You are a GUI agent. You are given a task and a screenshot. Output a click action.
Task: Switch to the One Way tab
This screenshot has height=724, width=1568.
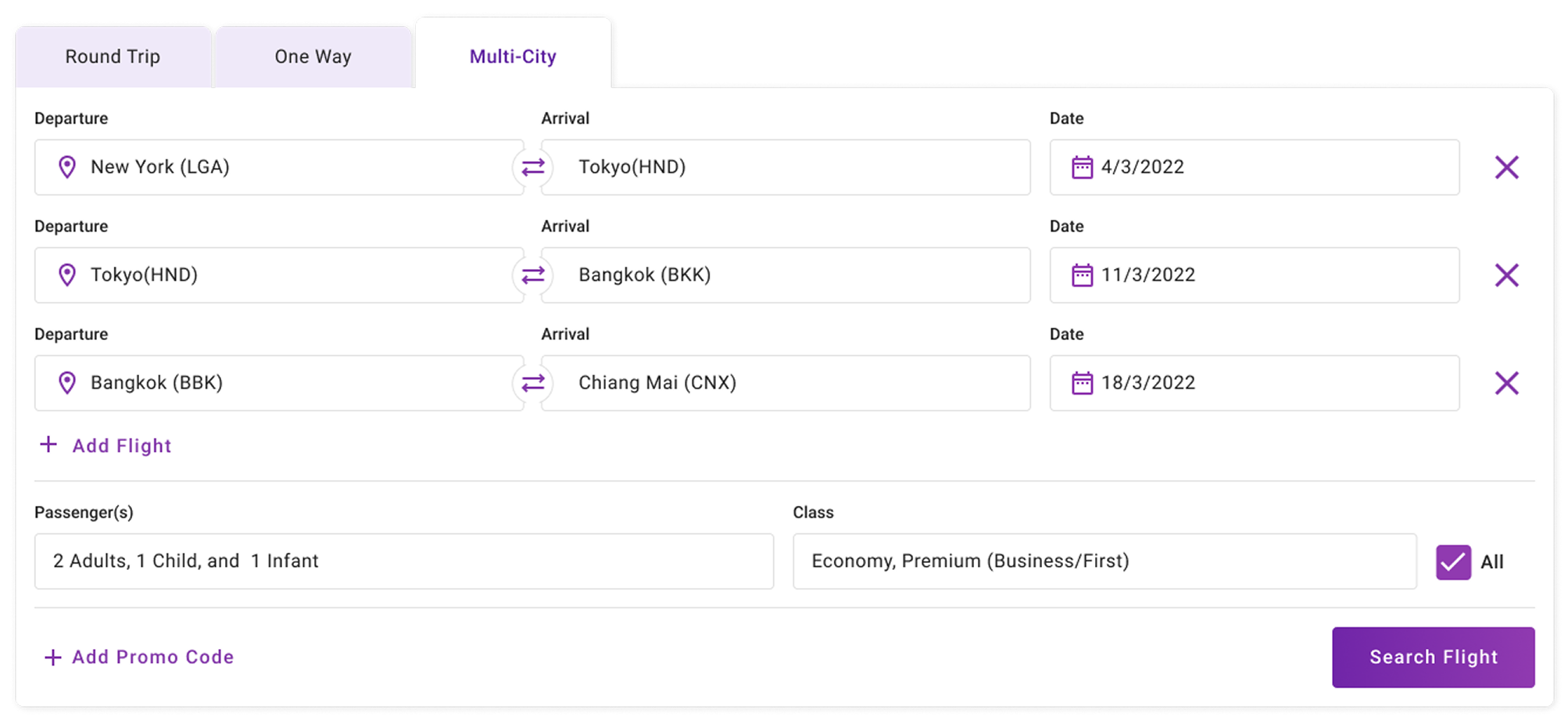tap(313, 57)
